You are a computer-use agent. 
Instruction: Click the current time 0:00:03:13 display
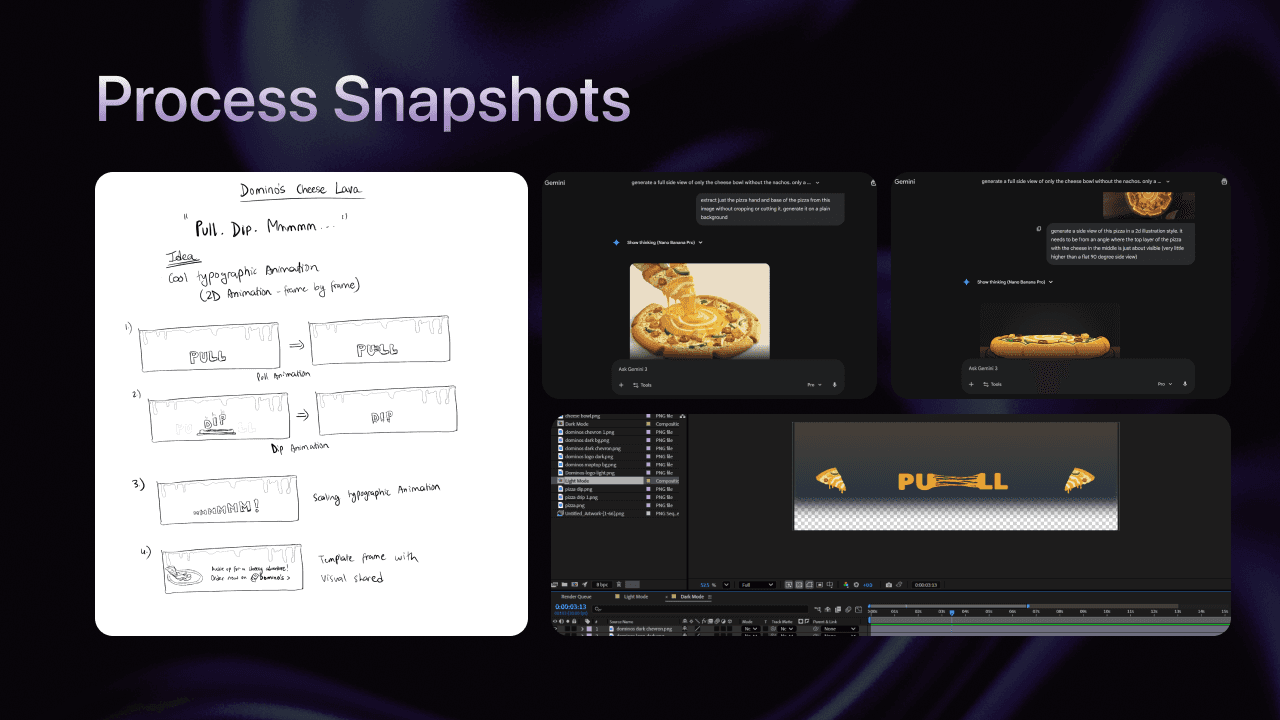570,606
